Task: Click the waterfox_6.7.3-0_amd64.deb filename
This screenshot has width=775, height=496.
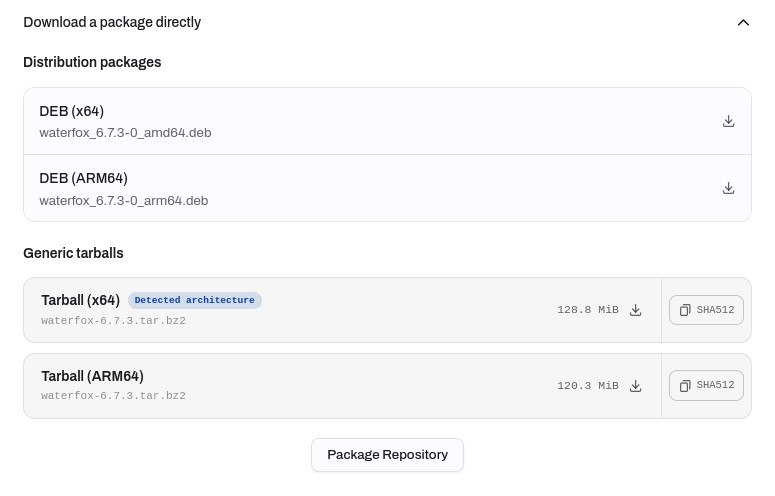Action: [x=126, y=133]
